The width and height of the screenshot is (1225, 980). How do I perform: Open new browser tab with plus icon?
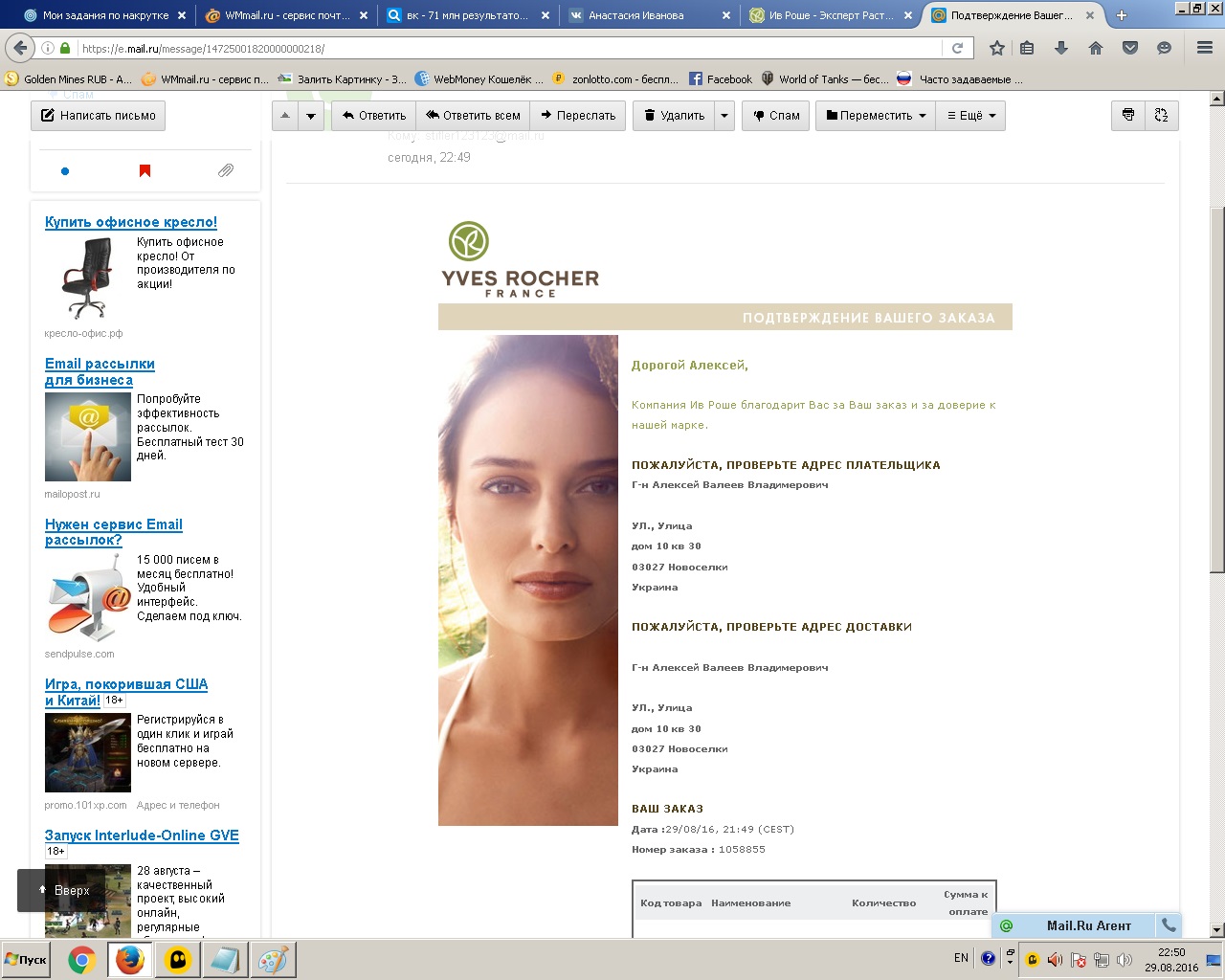[1122, 15]
